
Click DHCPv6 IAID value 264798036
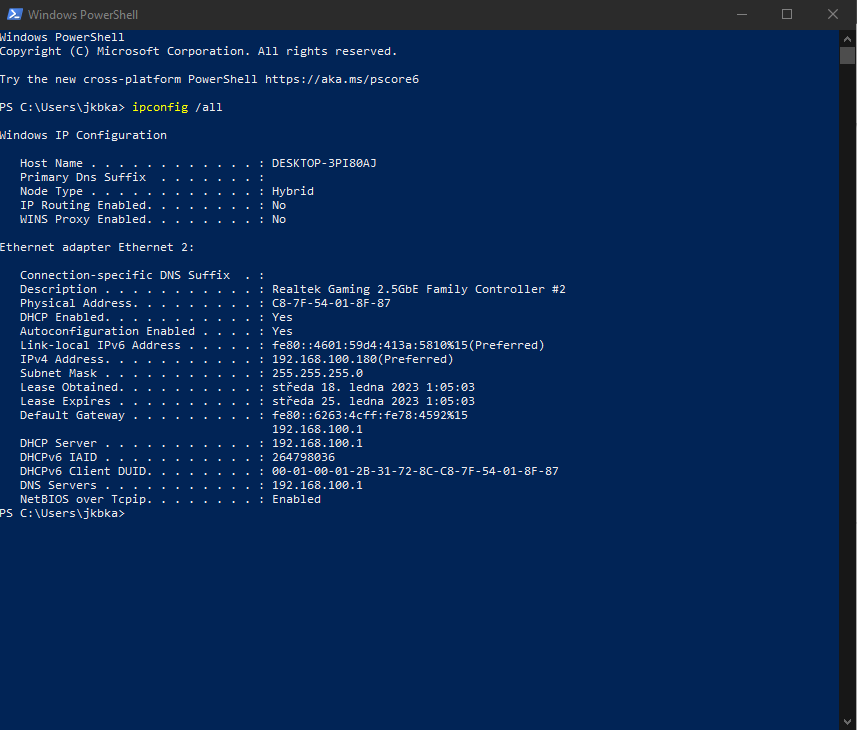303,457
